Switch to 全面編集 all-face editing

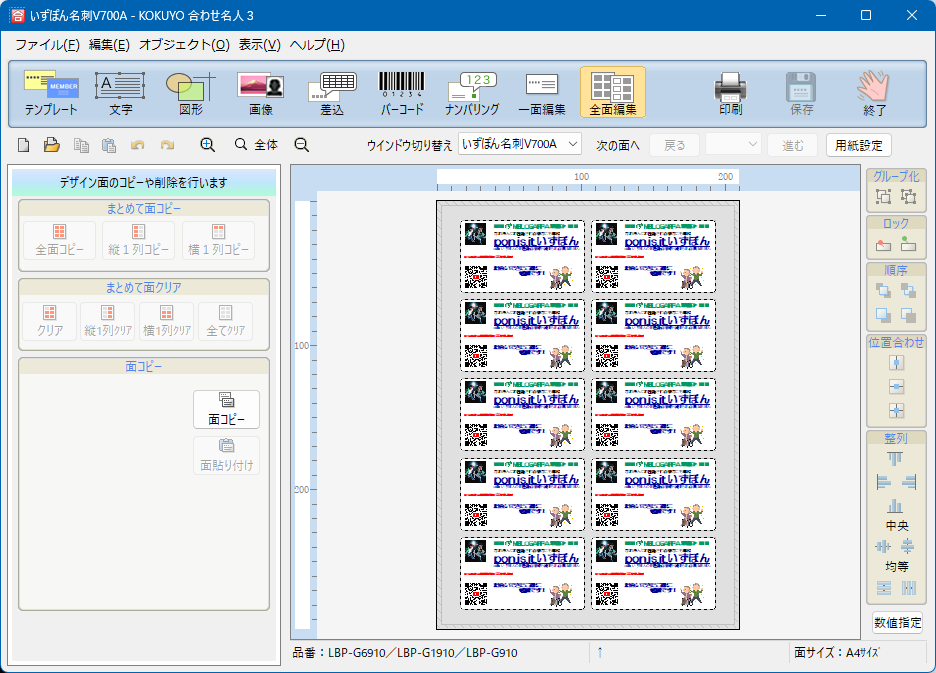pos(612,93)
